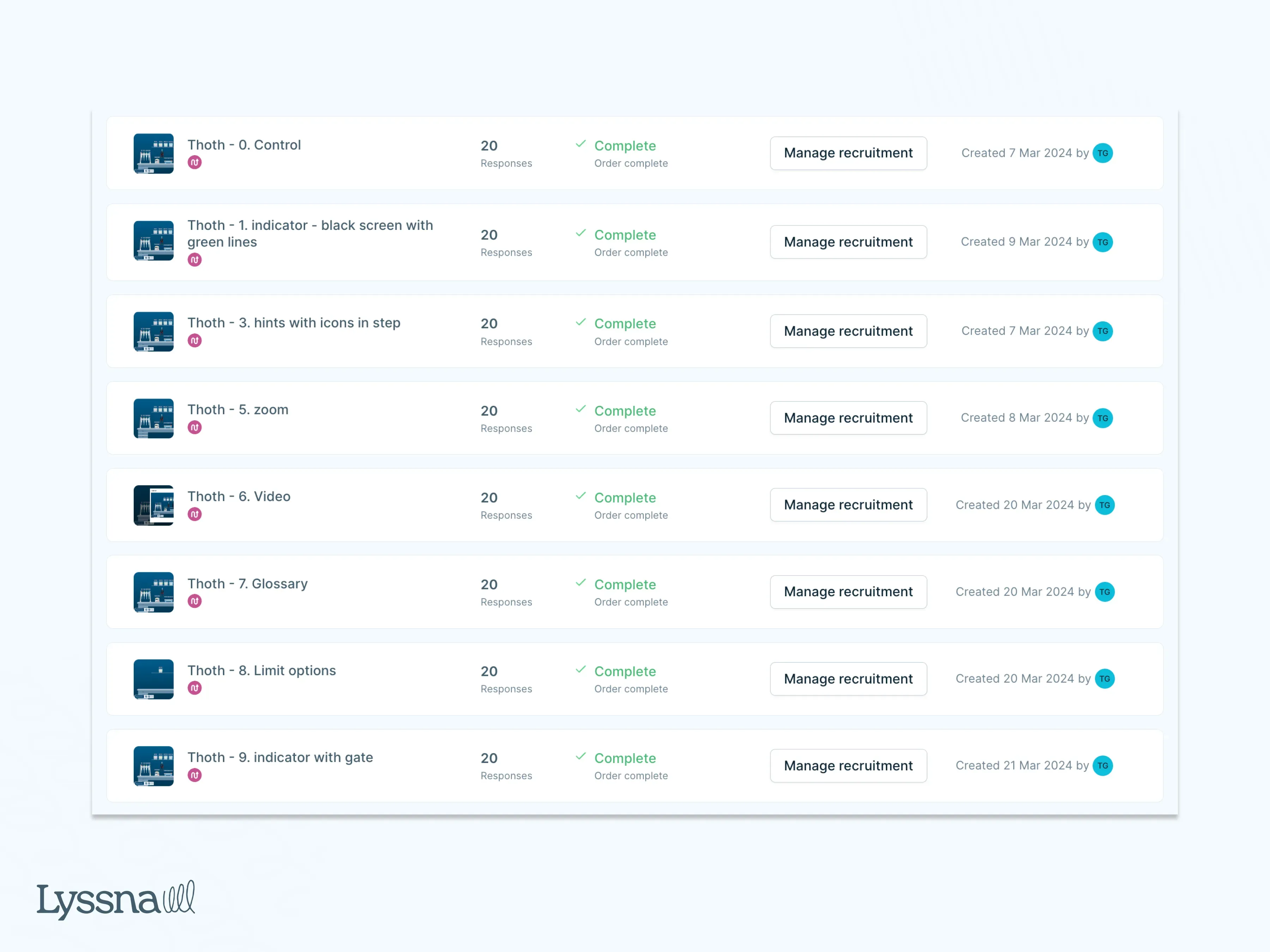This screenshot has height=952, width=1270.
Task: Click the thumbnail for Thoth - 8. Limit options
Action: pos(153,679)
